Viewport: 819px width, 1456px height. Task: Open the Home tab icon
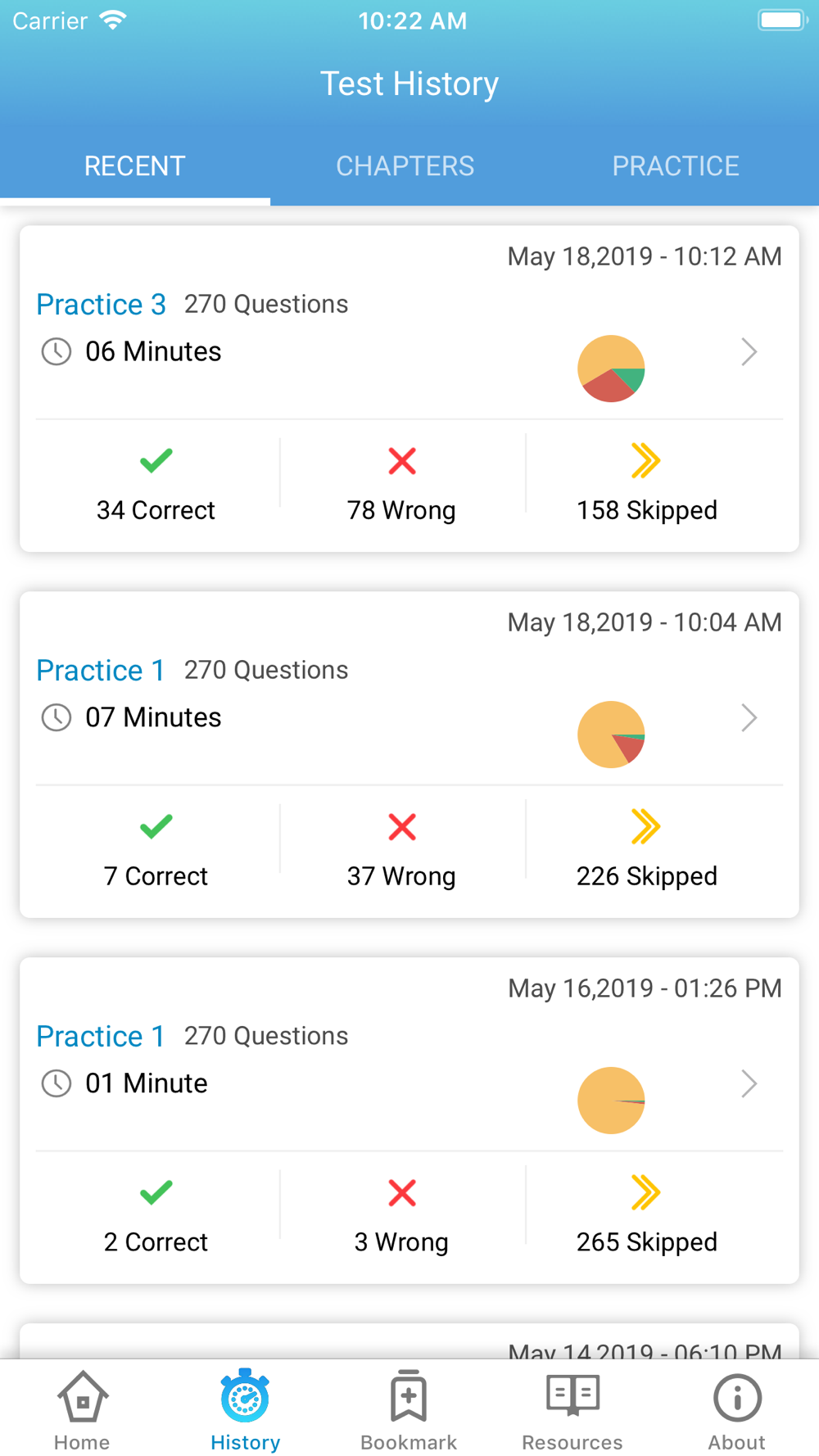(82, 1397)
